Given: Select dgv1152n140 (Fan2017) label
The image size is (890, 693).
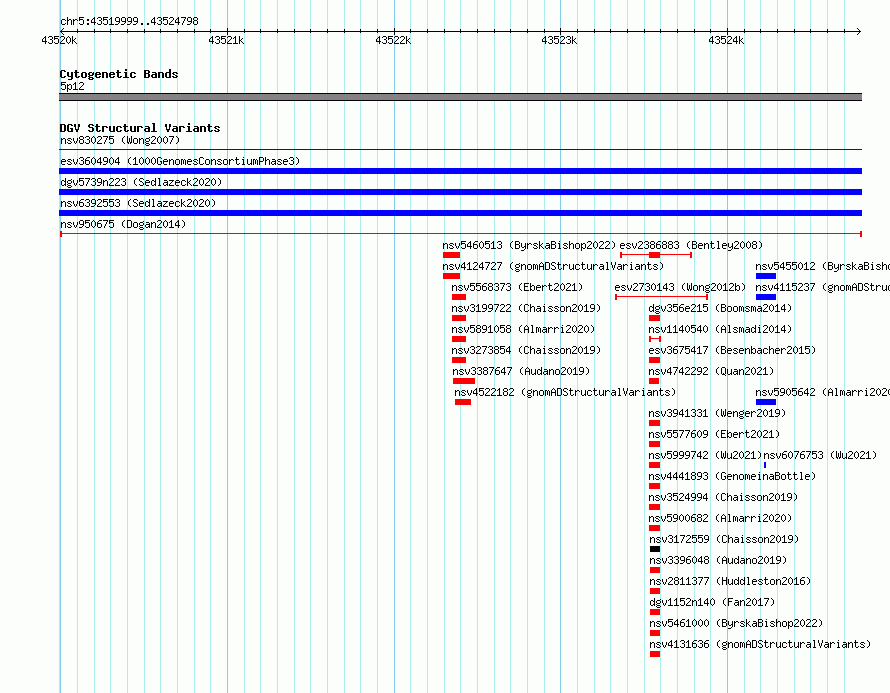Looking at the screenshot, I should [712, 602].
